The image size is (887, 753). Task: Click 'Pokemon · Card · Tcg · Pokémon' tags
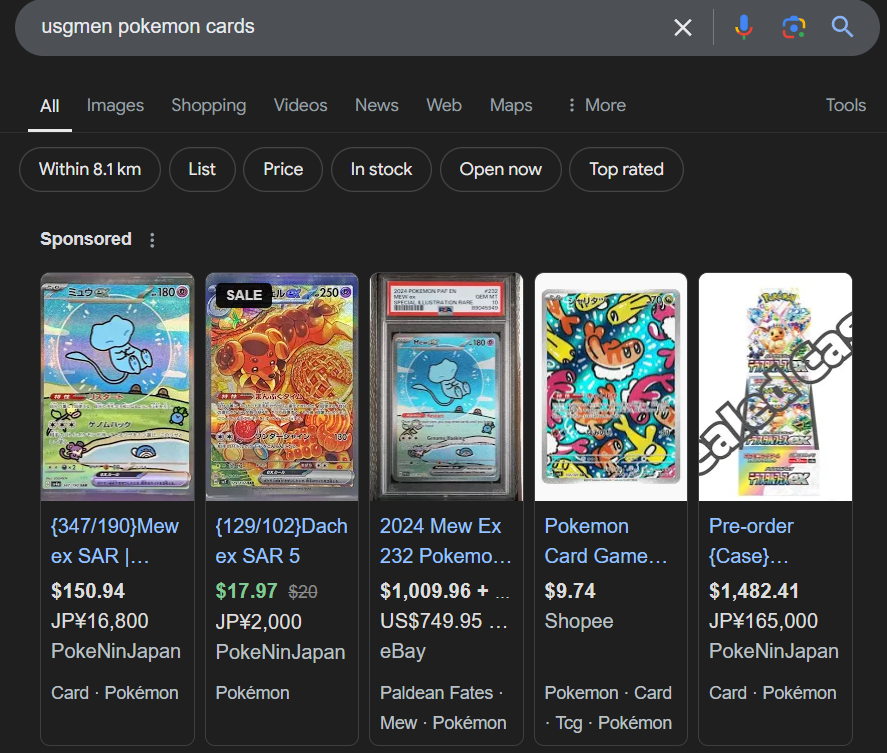608,708
